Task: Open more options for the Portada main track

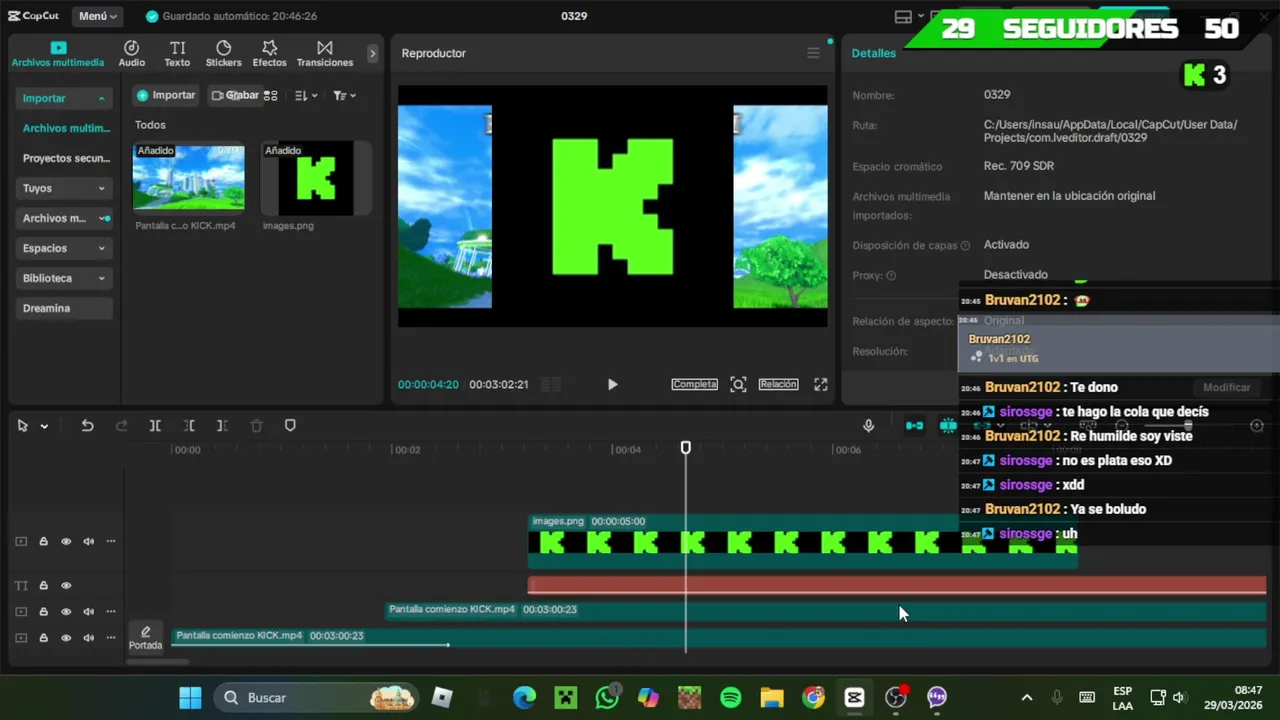Action: (111, 638)
